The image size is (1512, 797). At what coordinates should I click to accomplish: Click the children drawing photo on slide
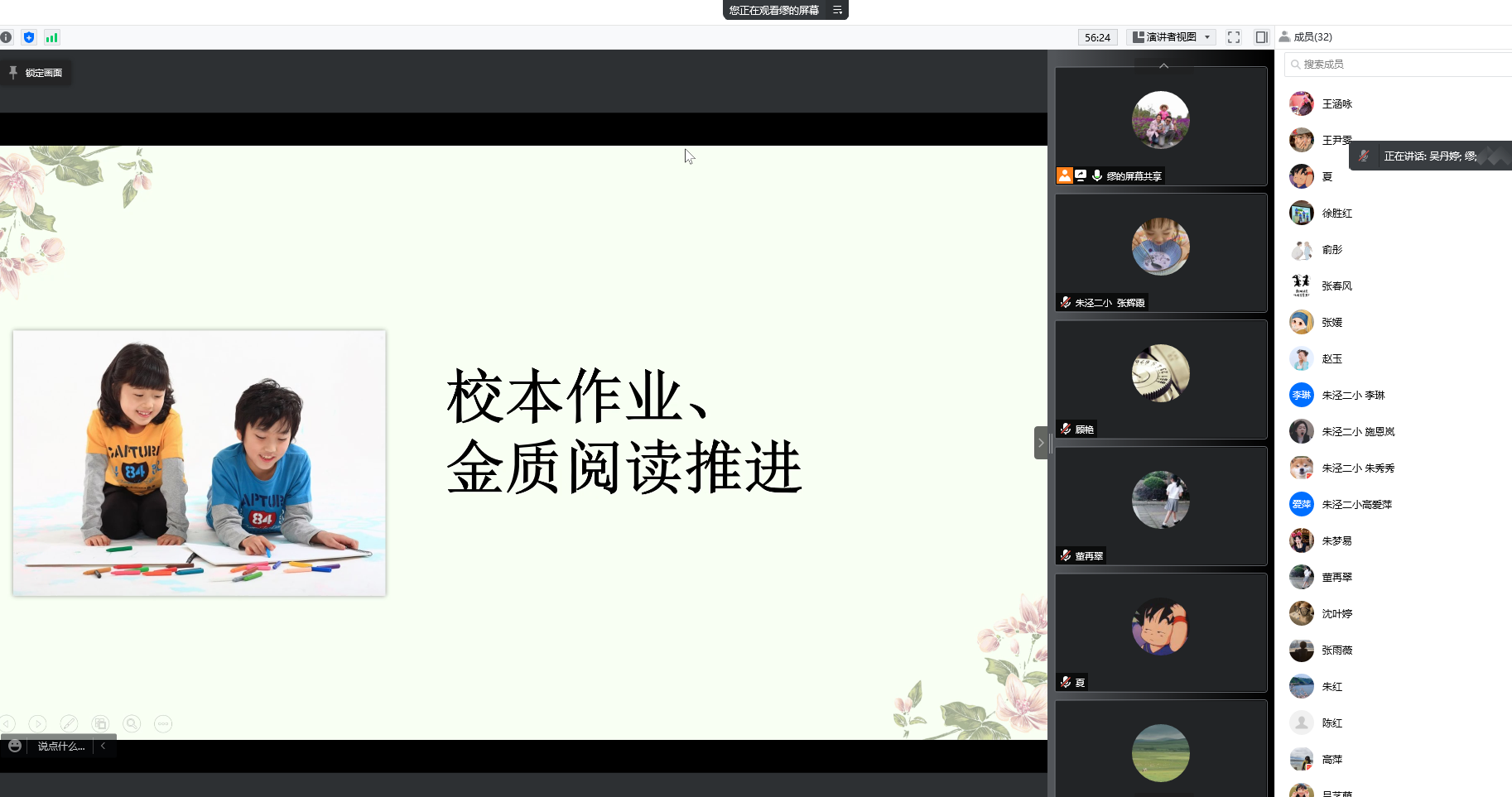pos(200,463)
